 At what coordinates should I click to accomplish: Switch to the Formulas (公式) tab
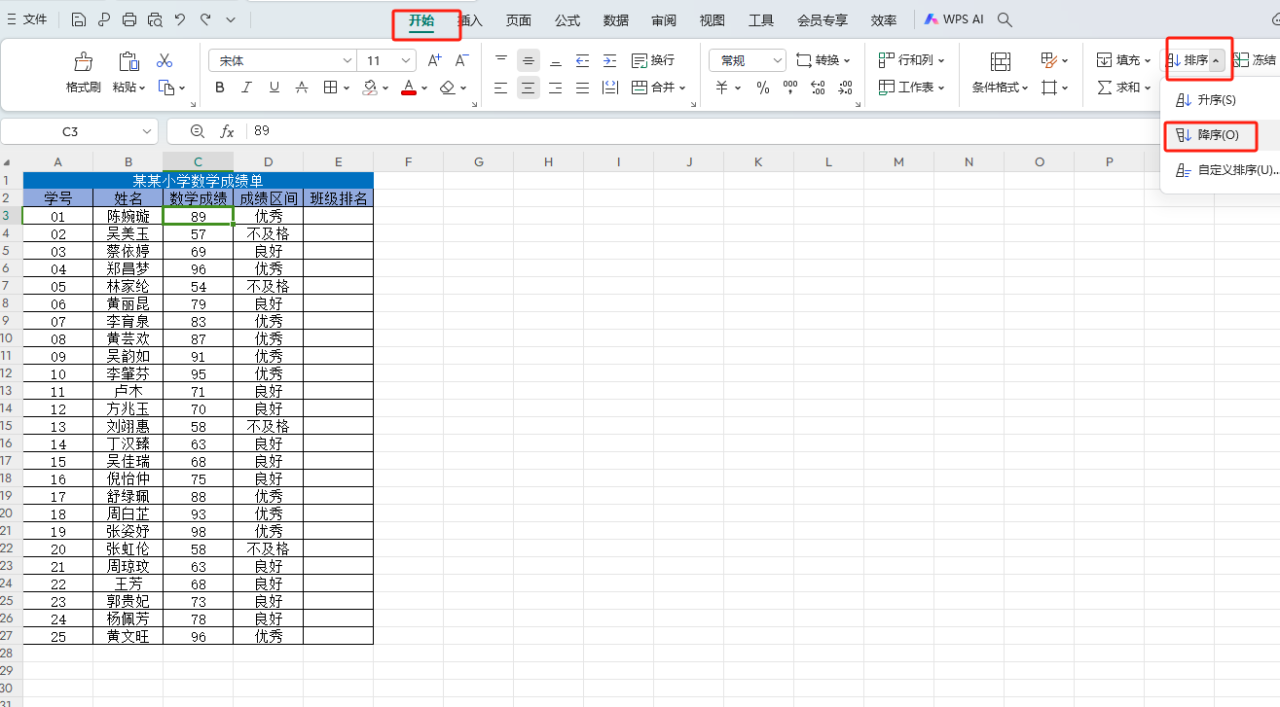tap(567, 20)
